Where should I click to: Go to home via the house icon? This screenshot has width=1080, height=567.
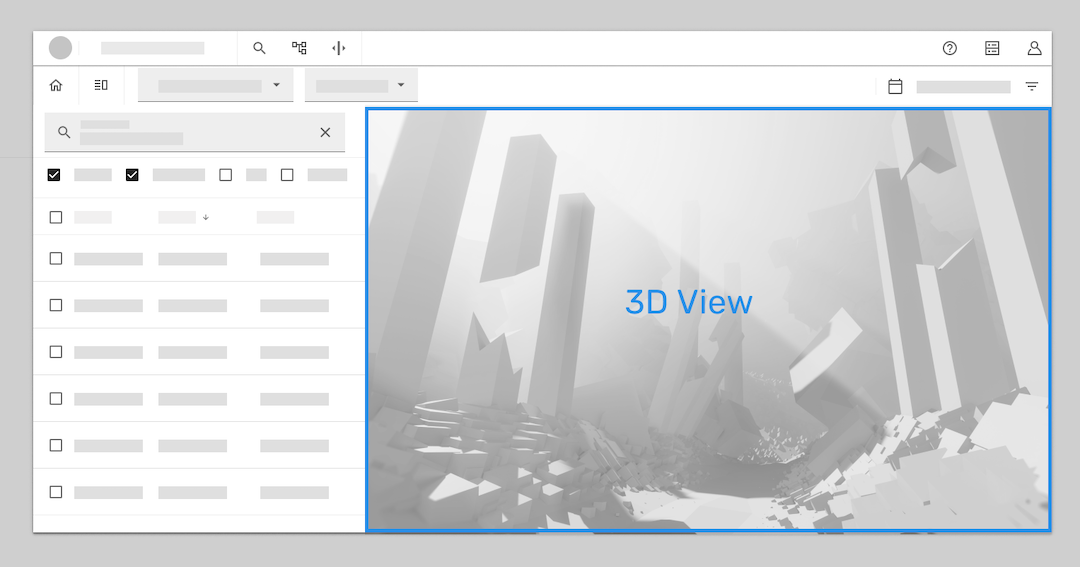[56, 86]
